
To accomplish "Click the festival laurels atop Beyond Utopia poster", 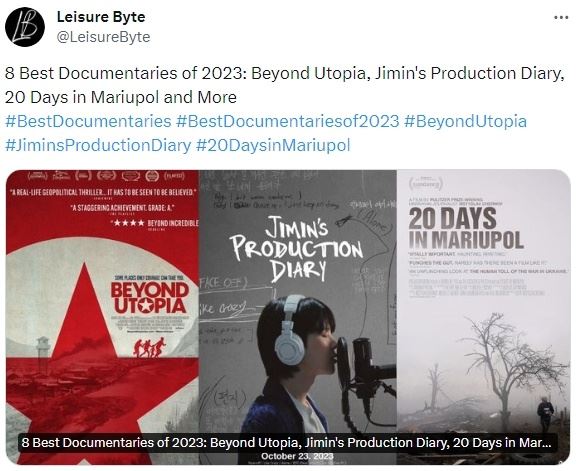I will (x=106, y=176).
